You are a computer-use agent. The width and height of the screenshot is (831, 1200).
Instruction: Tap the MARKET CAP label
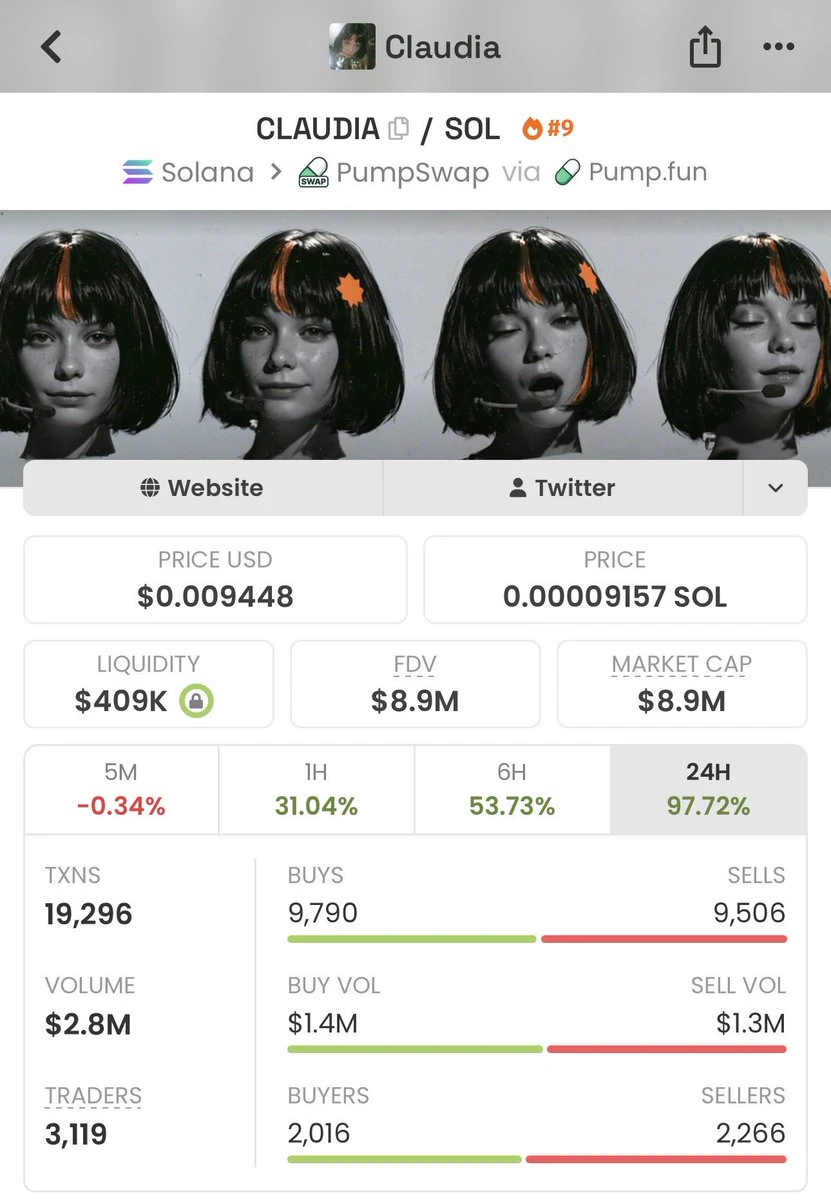point(681,664)
